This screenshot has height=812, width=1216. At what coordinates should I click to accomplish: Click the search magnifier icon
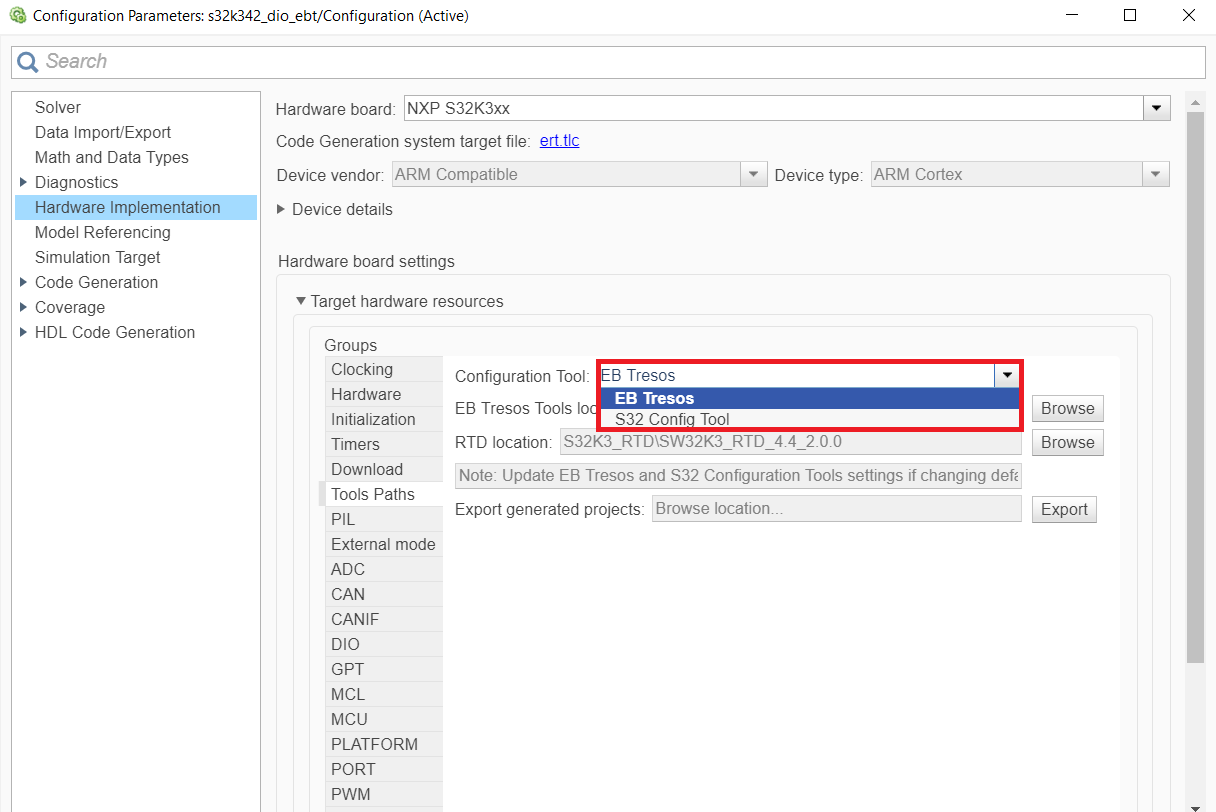[x=27, y=62]
